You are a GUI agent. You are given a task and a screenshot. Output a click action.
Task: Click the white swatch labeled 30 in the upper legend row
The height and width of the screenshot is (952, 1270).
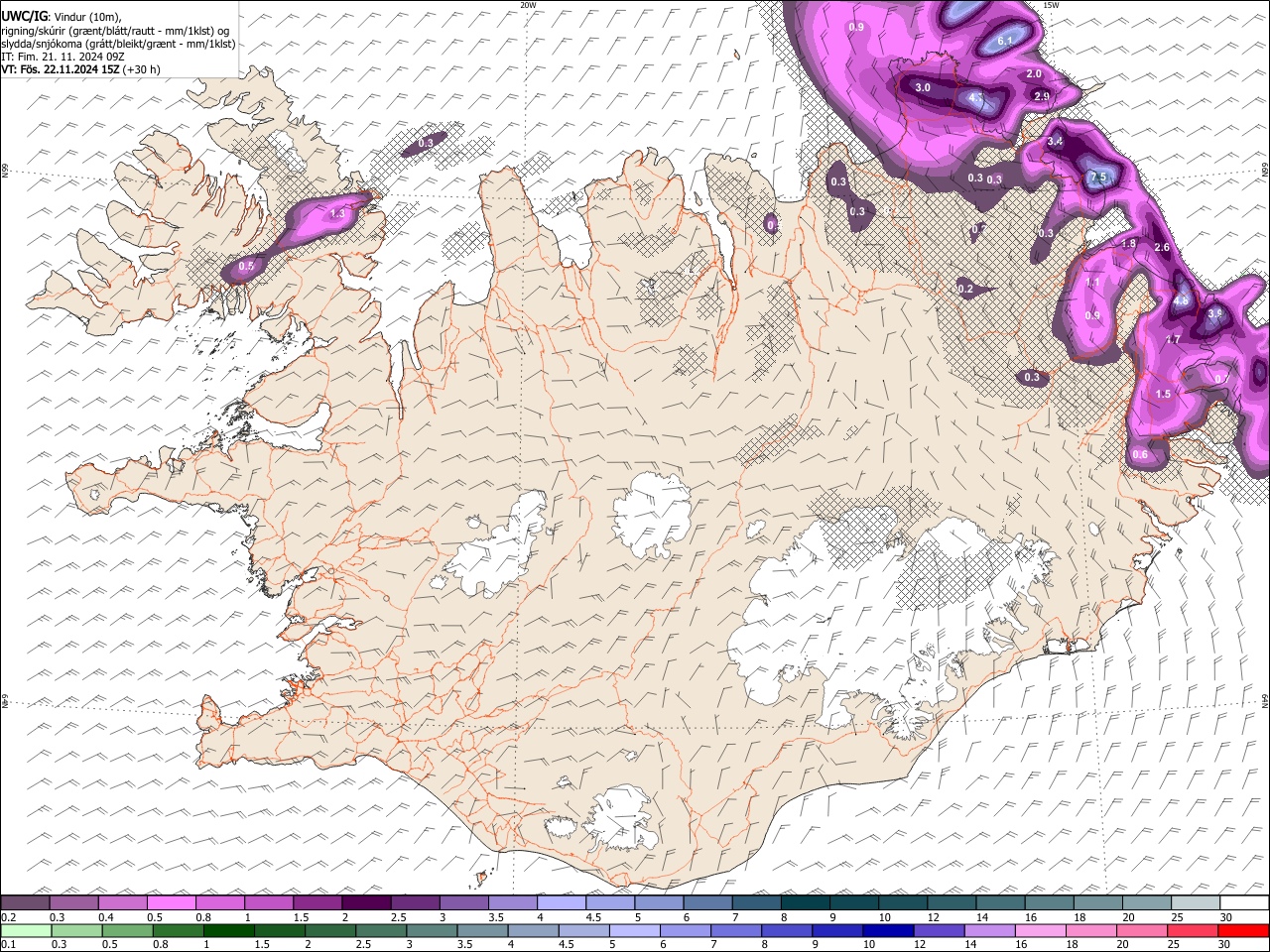pos(1245,903)
